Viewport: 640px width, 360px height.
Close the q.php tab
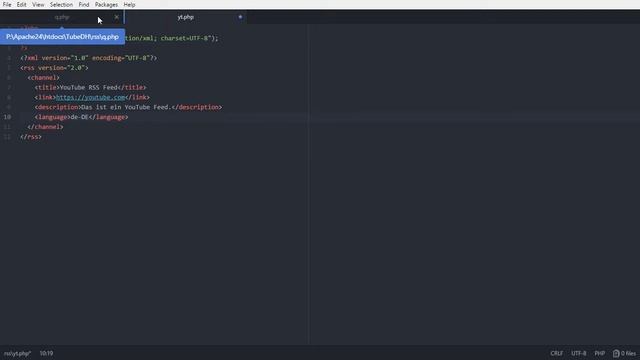point(117,17)
